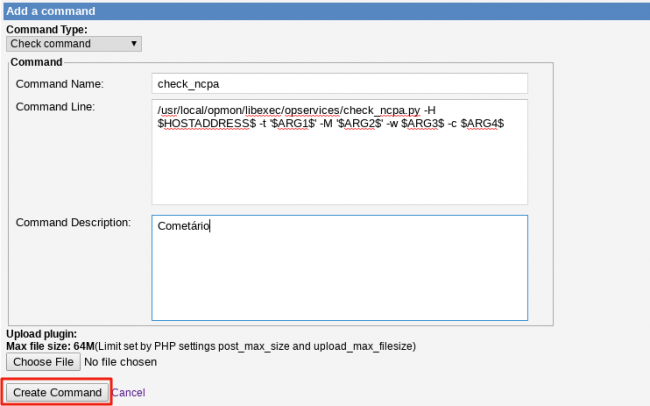Submit with the Create Command button
Screen dimensions: 650x406
point(57,392)
